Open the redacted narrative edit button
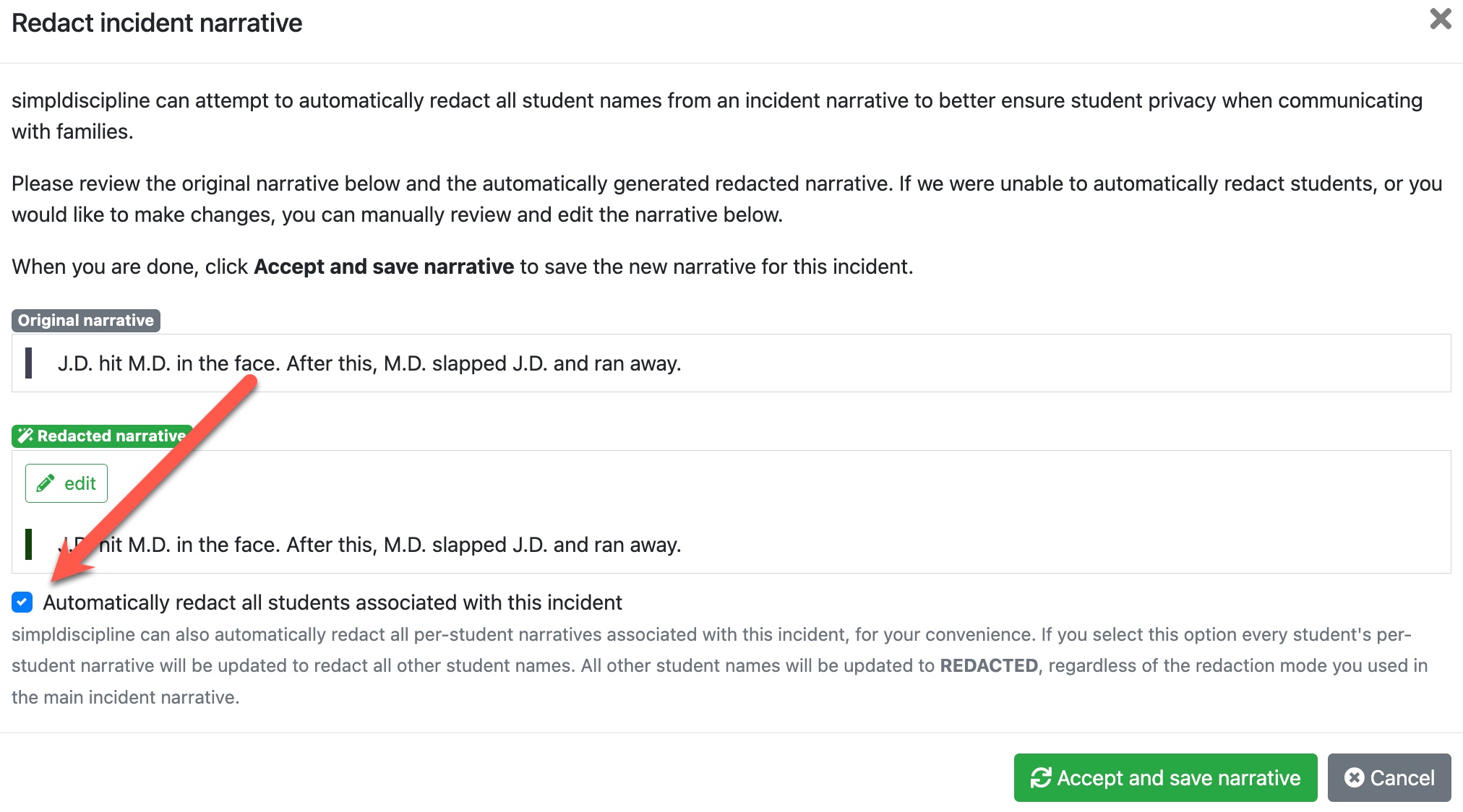This screenshot has width=1463, height=812. tap(66, 483)
